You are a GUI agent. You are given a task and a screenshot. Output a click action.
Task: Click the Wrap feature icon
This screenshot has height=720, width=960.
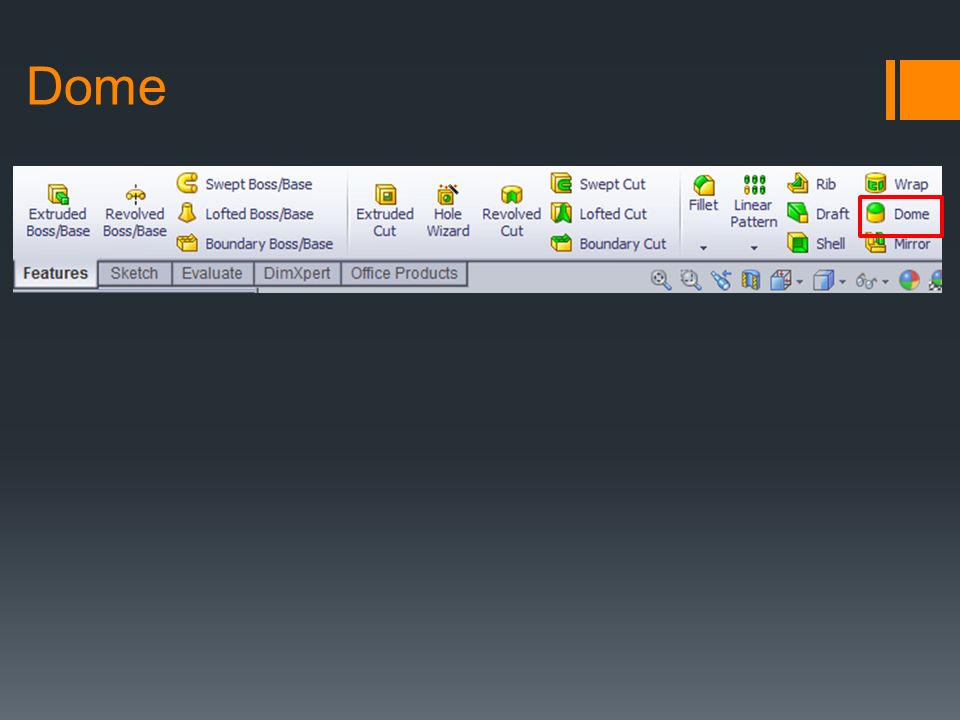click(876, 183)
